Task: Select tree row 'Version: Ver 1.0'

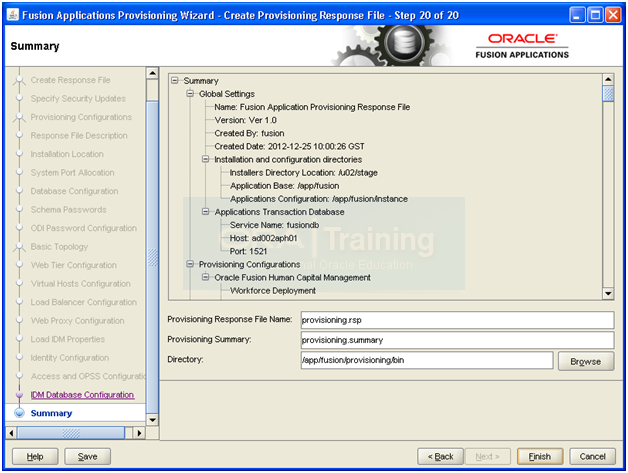Action: [246, 120]
